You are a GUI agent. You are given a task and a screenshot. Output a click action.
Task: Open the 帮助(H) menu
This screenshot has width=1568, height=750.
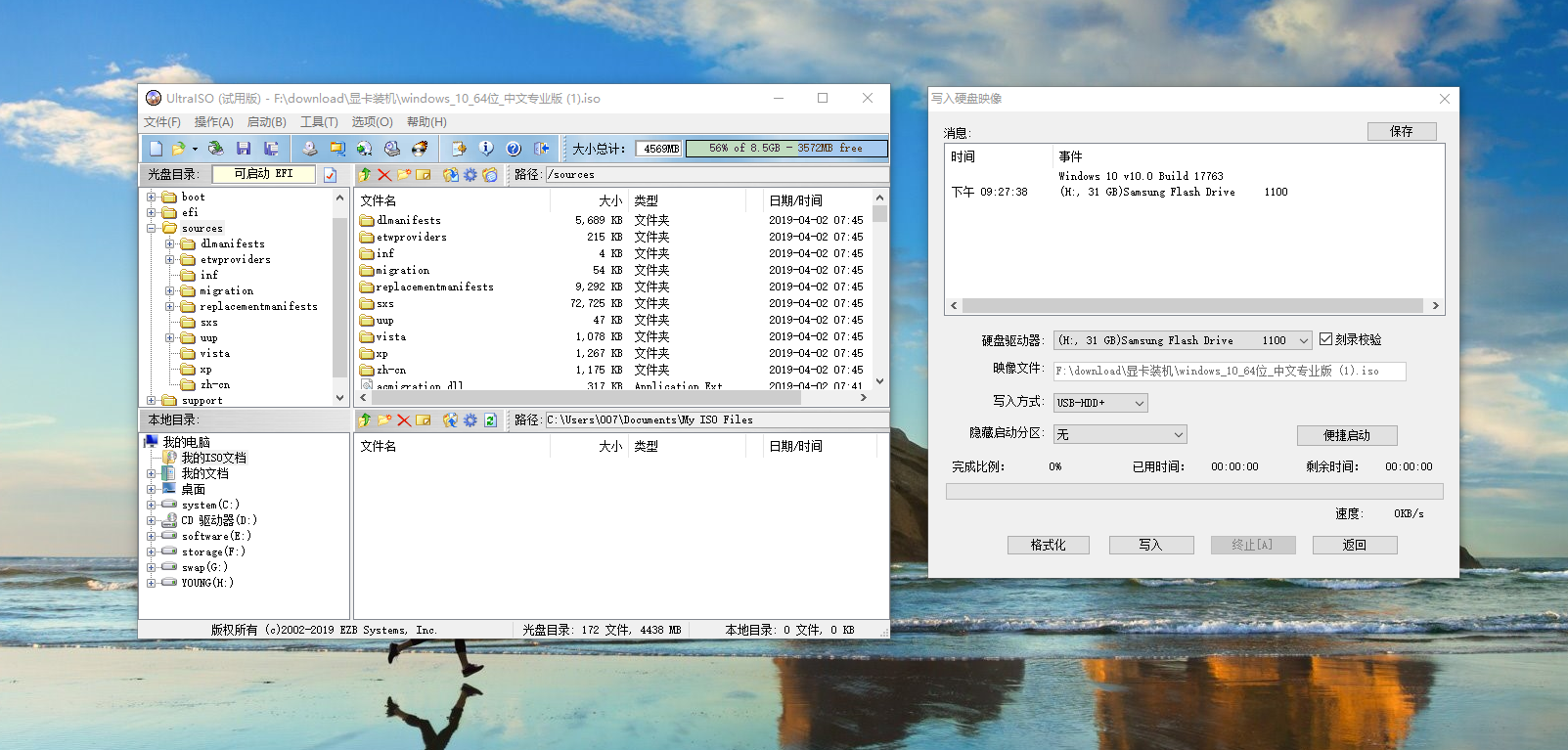click(426, 122)
